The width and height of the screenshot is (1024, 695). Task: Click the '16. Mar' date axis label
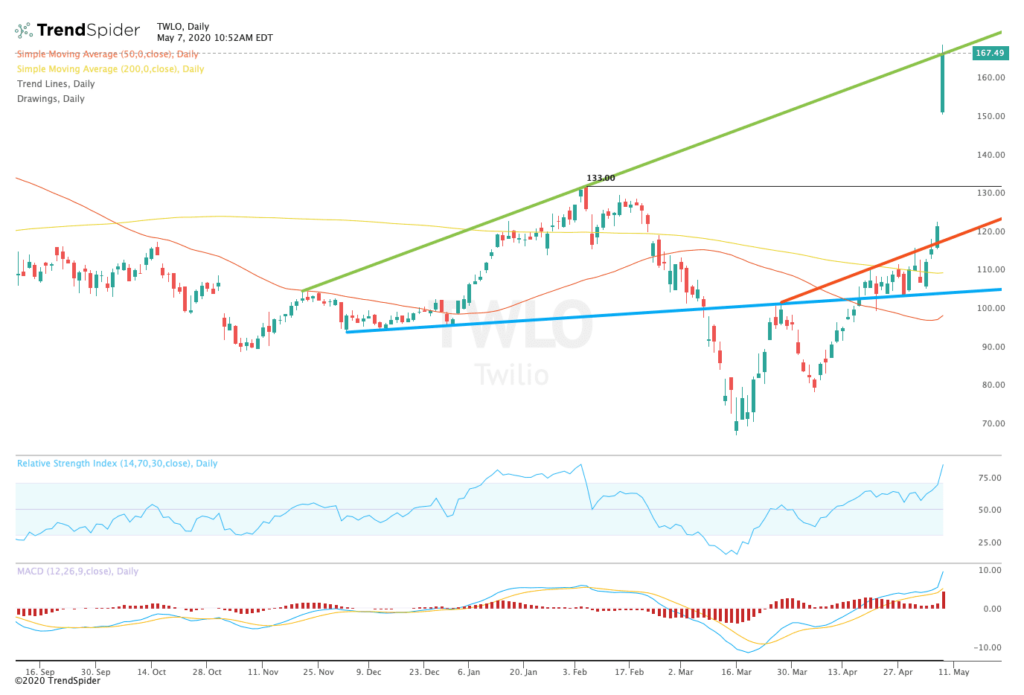point(737,671)
